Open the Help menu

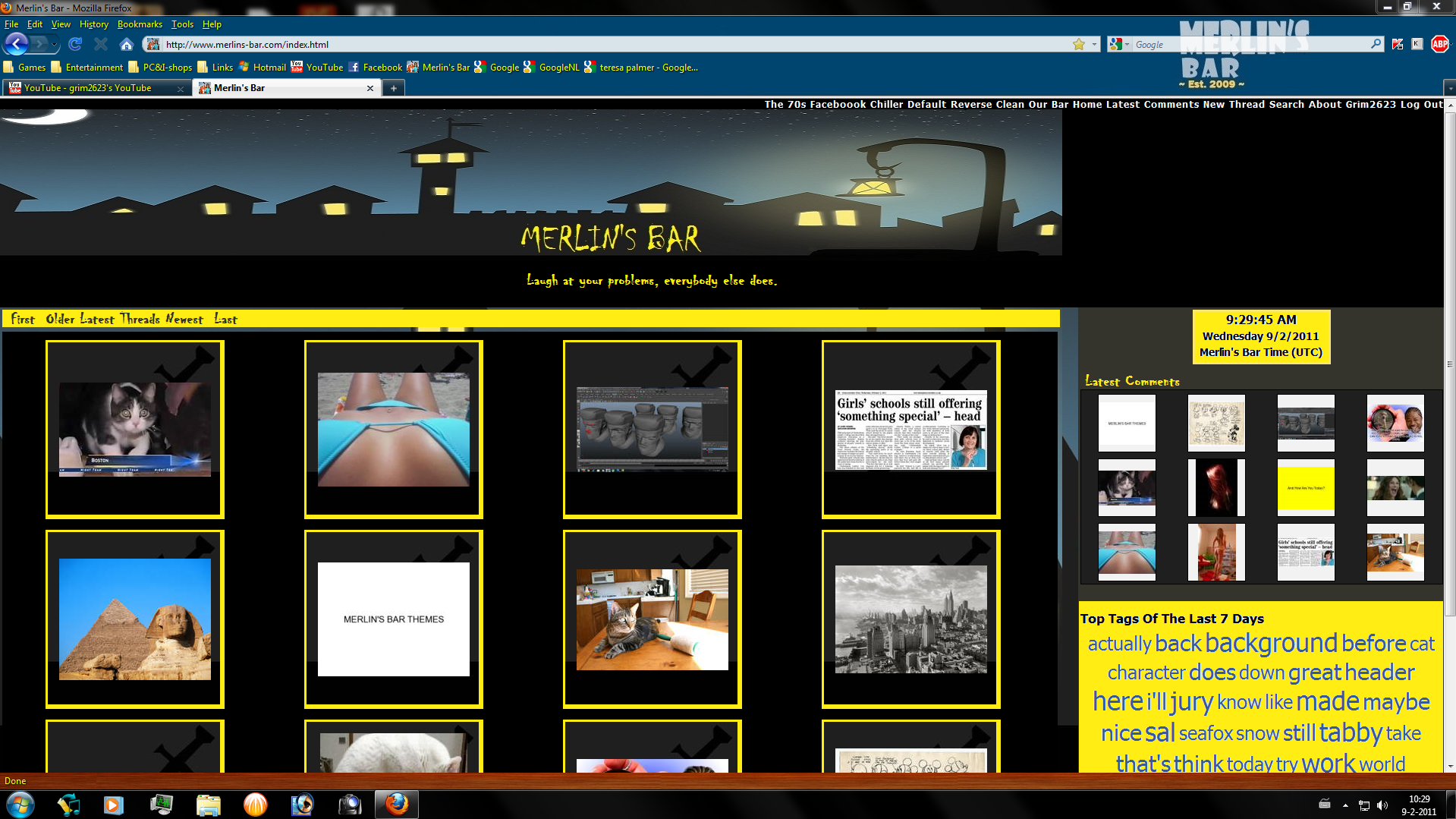coord(212,24)
